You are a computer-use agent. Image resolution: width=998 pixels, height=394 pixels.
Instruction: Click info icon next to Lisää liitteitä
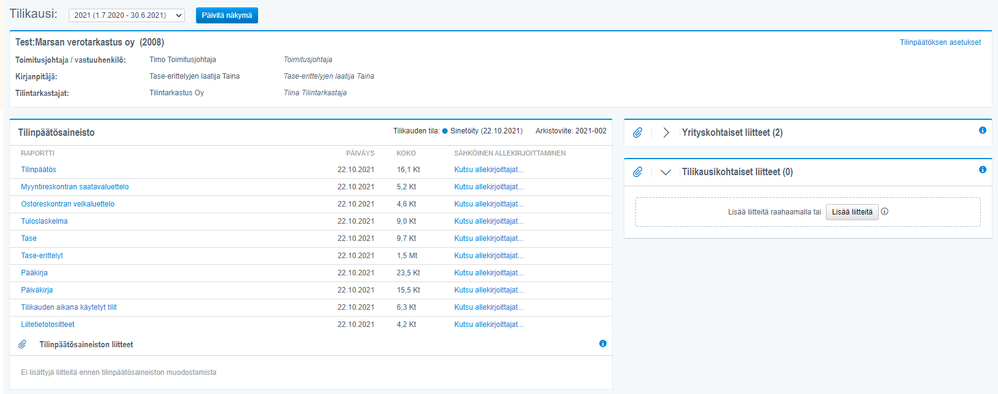(x=885, y=212)
